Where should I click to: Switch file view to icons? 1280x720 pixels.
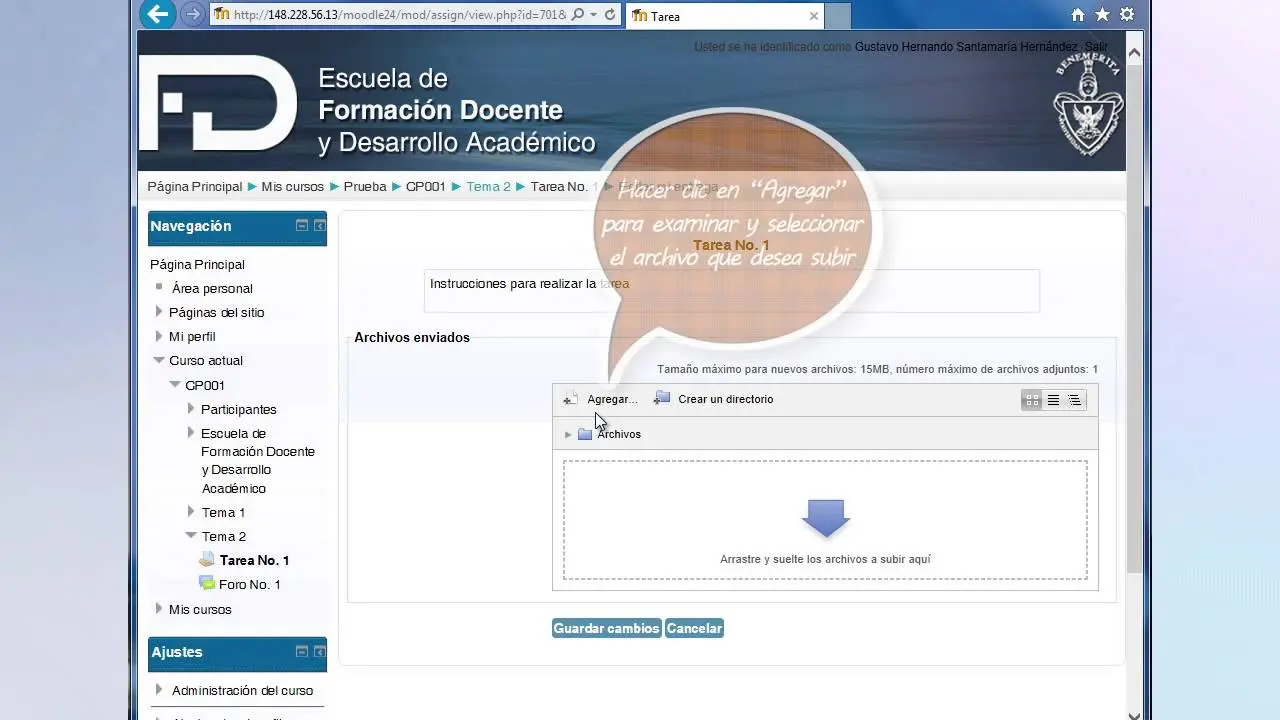click(1031, 400)
